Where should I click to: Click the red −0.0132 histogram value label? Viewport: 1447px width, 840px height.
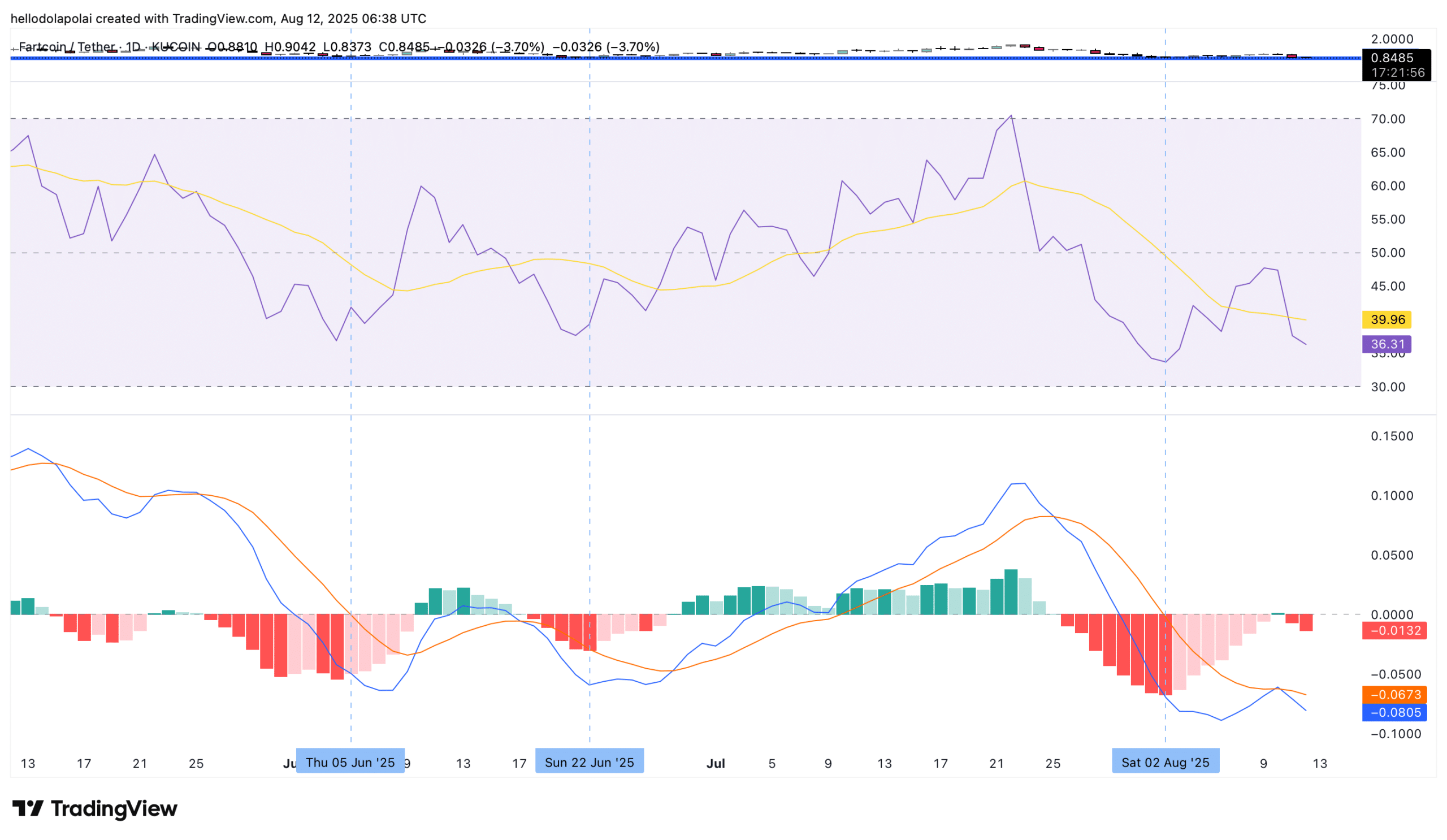click(1396, 630)
